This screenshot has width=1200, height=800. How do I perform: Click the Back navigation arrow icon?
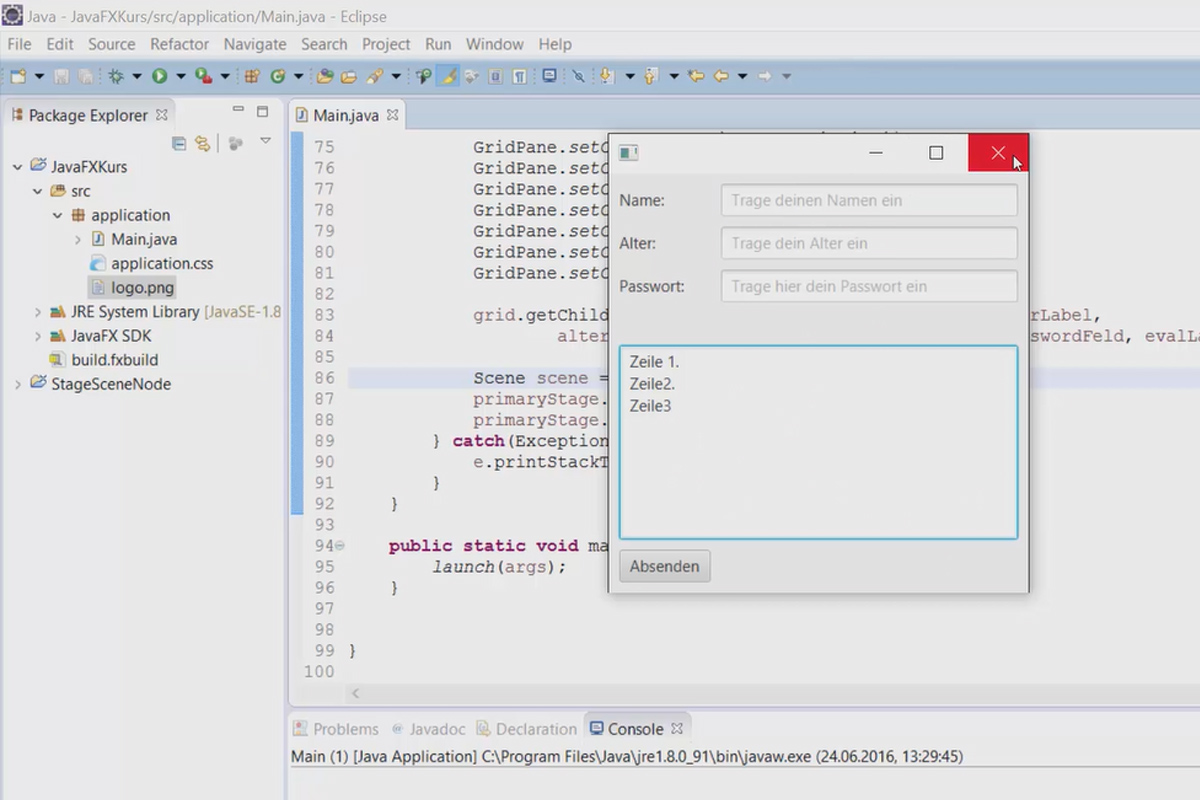point(720,76)
